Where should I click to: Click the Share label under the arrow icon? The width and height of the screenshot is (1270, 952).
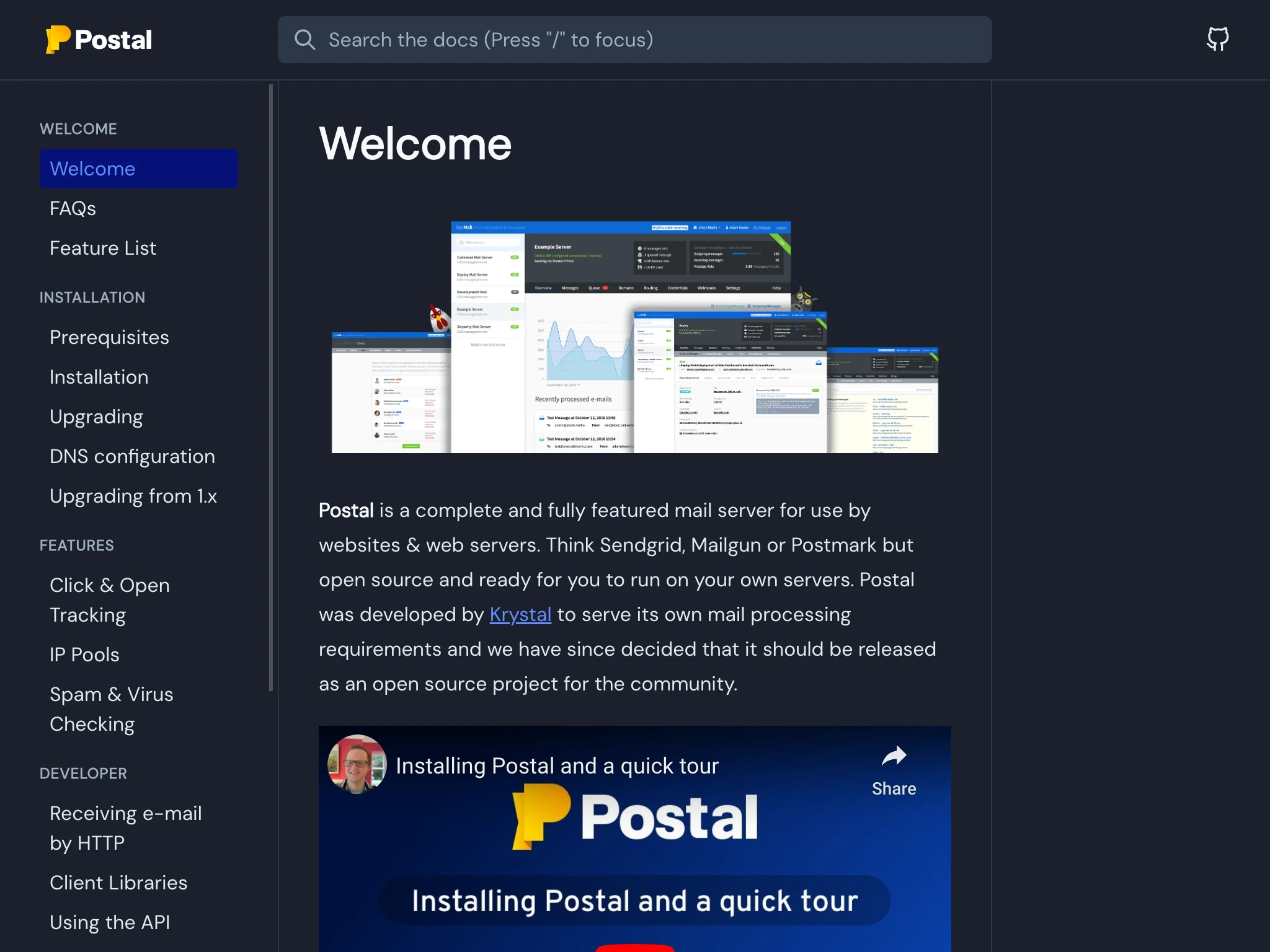894,788
